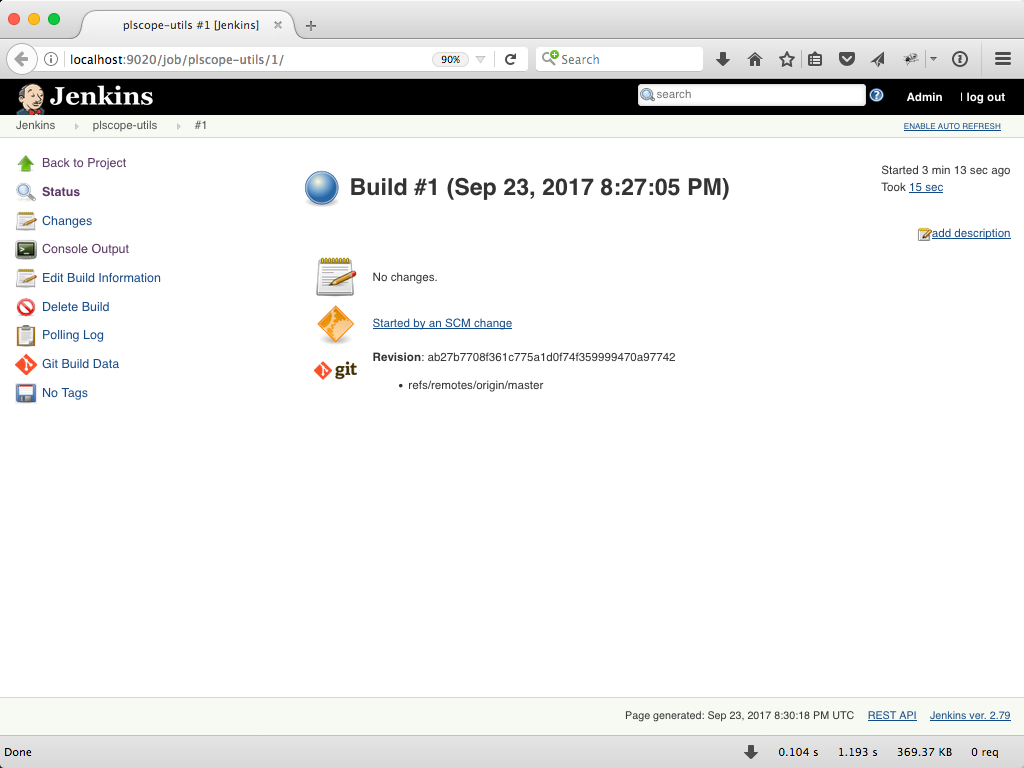Click the Delete Build red prohibition icon
Screen dimensions: 1024x768
[25, 307]
